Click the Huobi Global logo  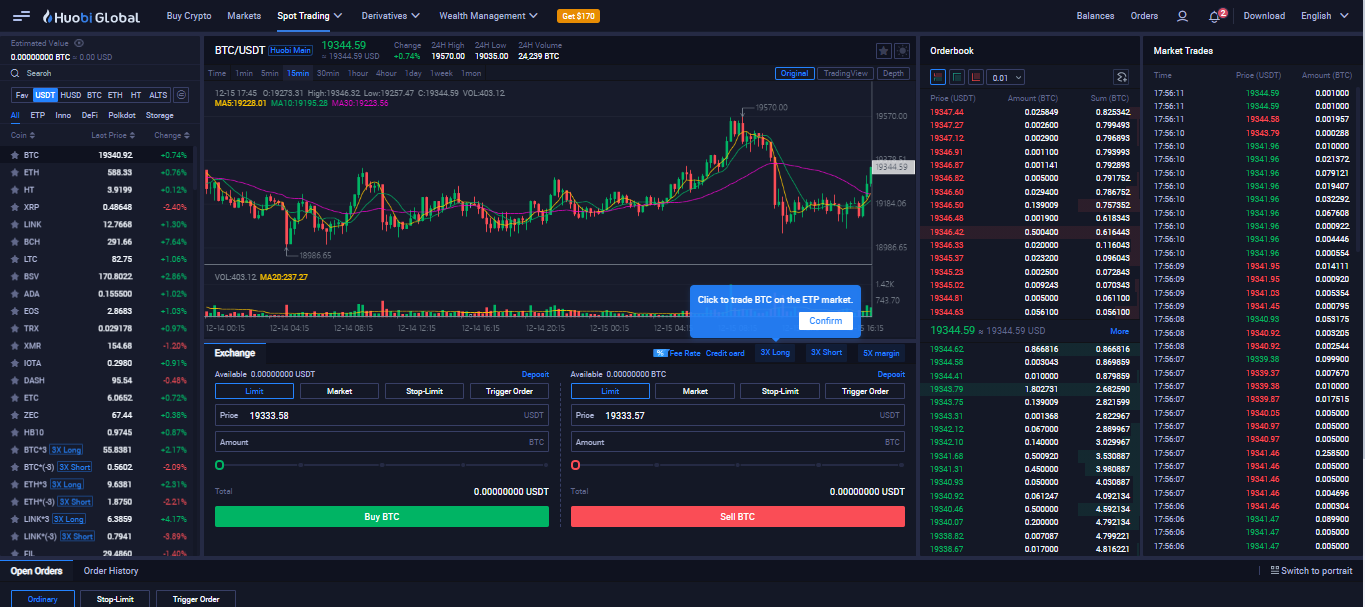[x=91, y=16]
